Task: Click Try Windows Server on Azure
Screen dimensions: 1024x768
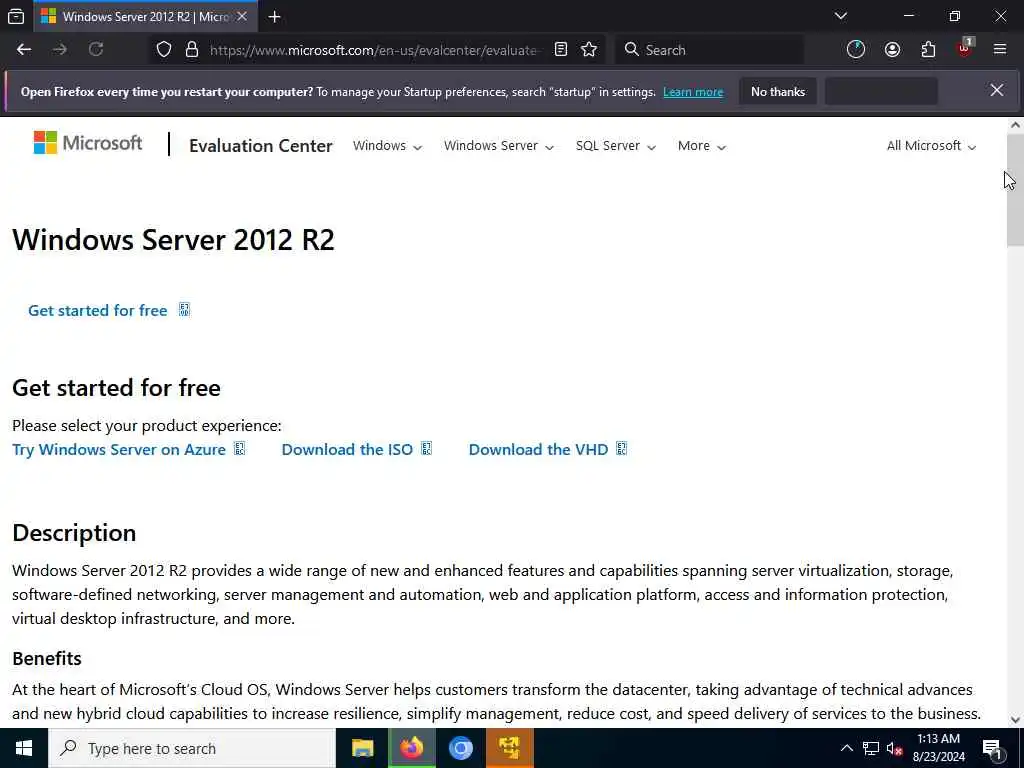Action: [x=128, y=449]
